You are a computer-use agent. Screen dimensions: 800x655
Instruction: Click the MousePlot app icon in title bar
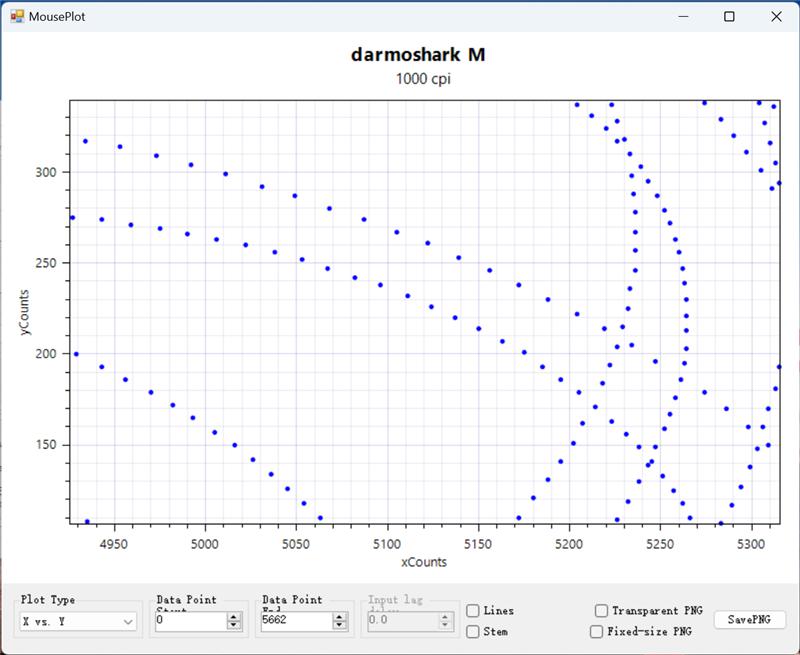pyautogui.click(x=17, y=16)
